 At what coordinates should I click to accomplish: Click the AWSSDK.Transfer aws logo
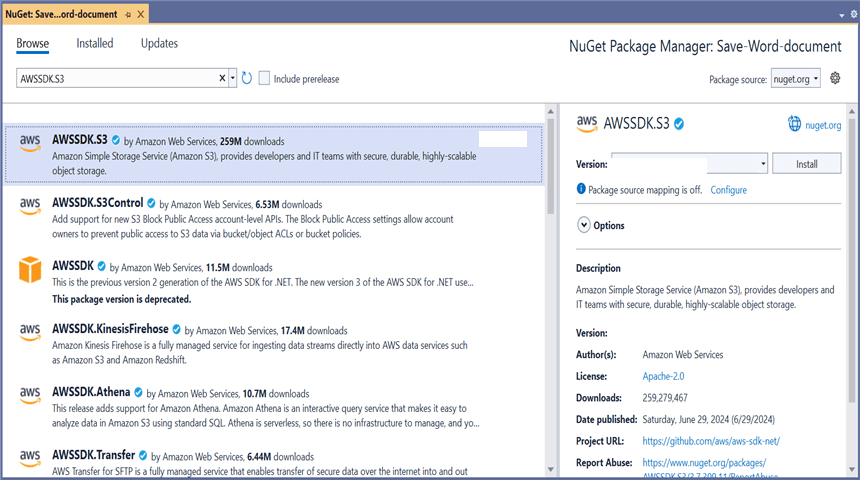[x=30, y=458]
